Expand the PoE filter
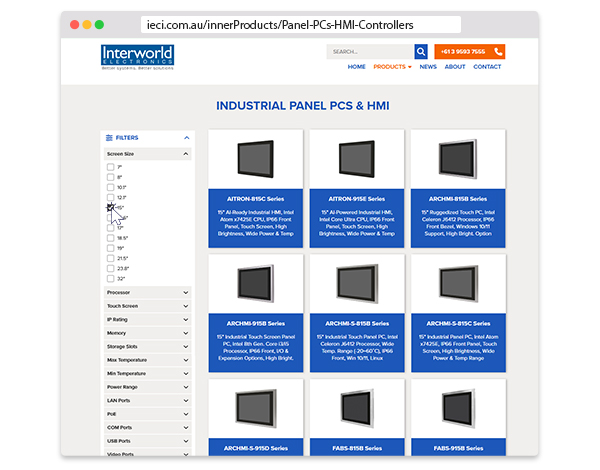Image resolution: width=600 pixels, height=470 pixels. 147,414
